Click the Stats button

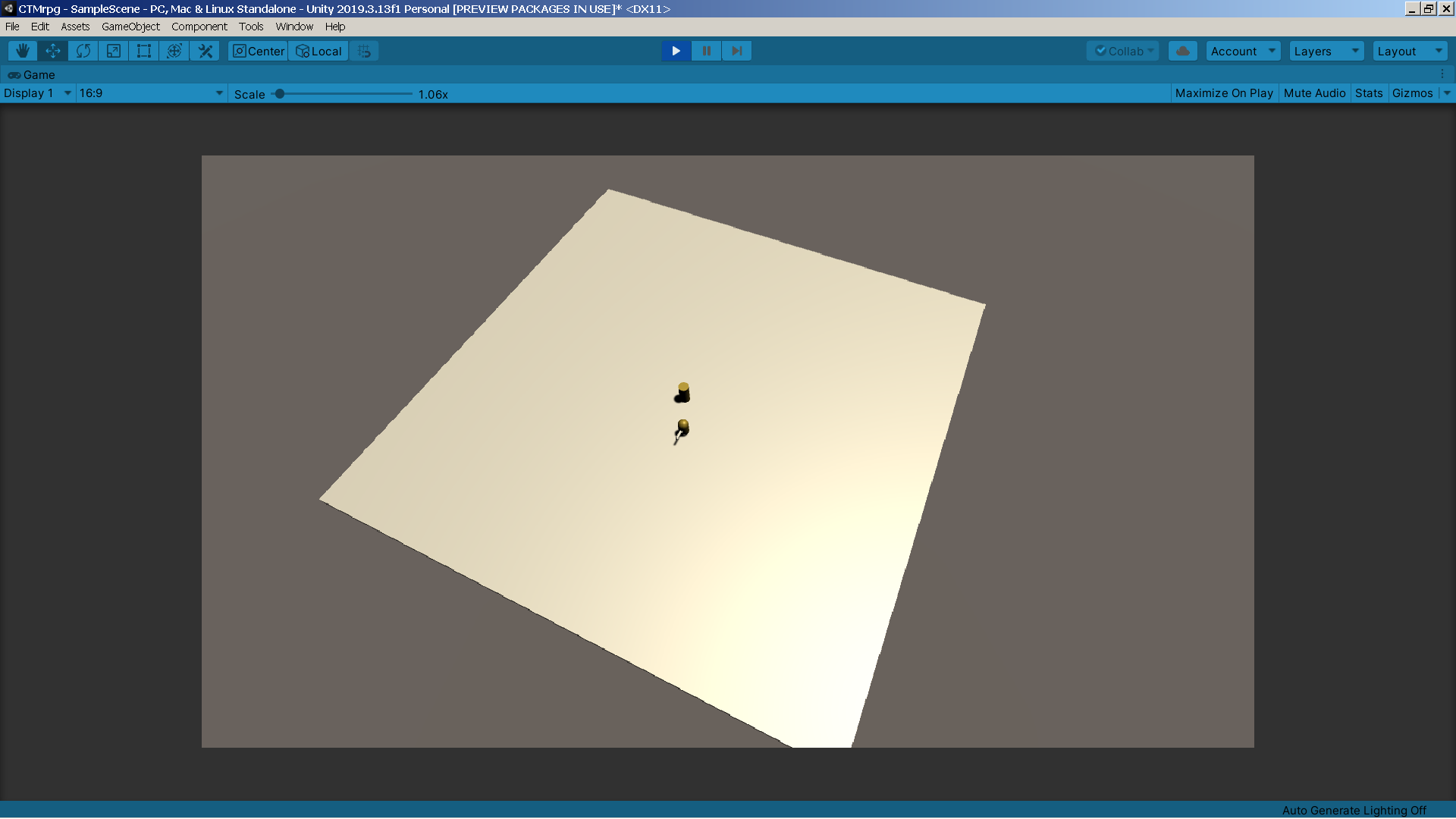click(1369, 93)
